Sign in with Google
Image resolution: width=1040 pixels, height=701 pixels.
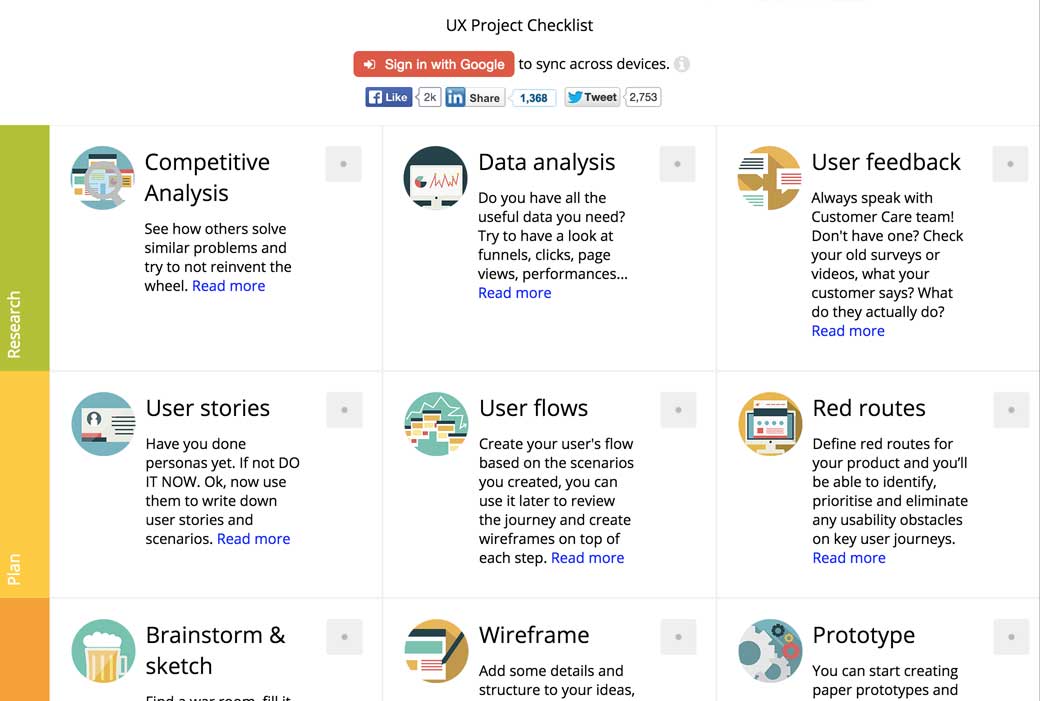433,63
